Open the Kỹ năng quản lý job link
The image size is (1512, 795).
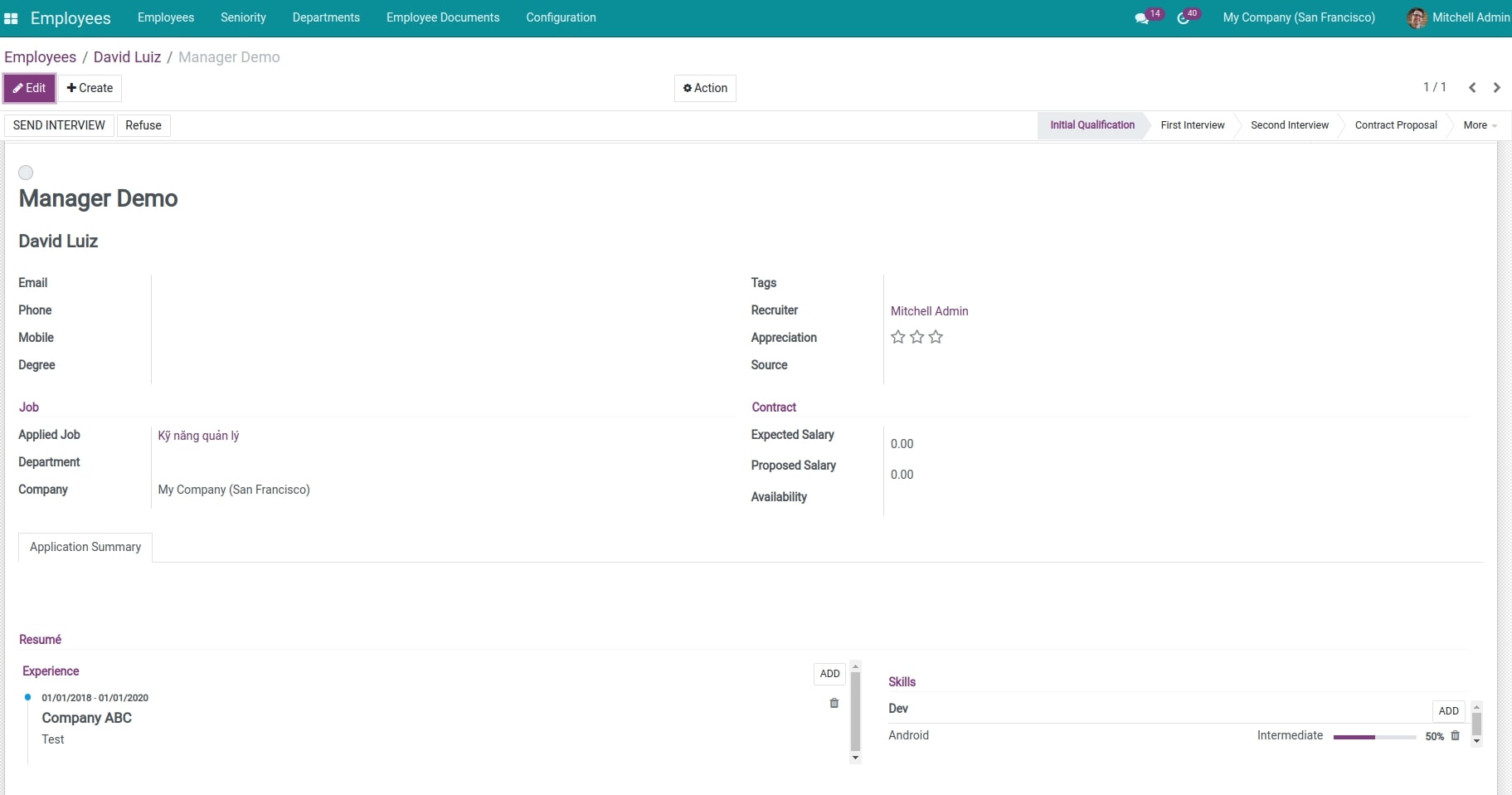click(198, 436)
